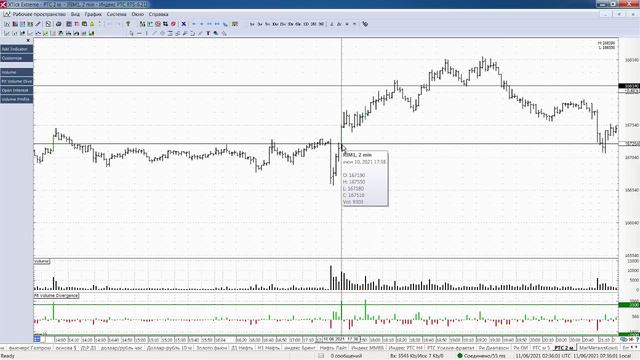Select the text T drawing tool
Viewport: 640px width, 360px height.
[x=208, y=33]
